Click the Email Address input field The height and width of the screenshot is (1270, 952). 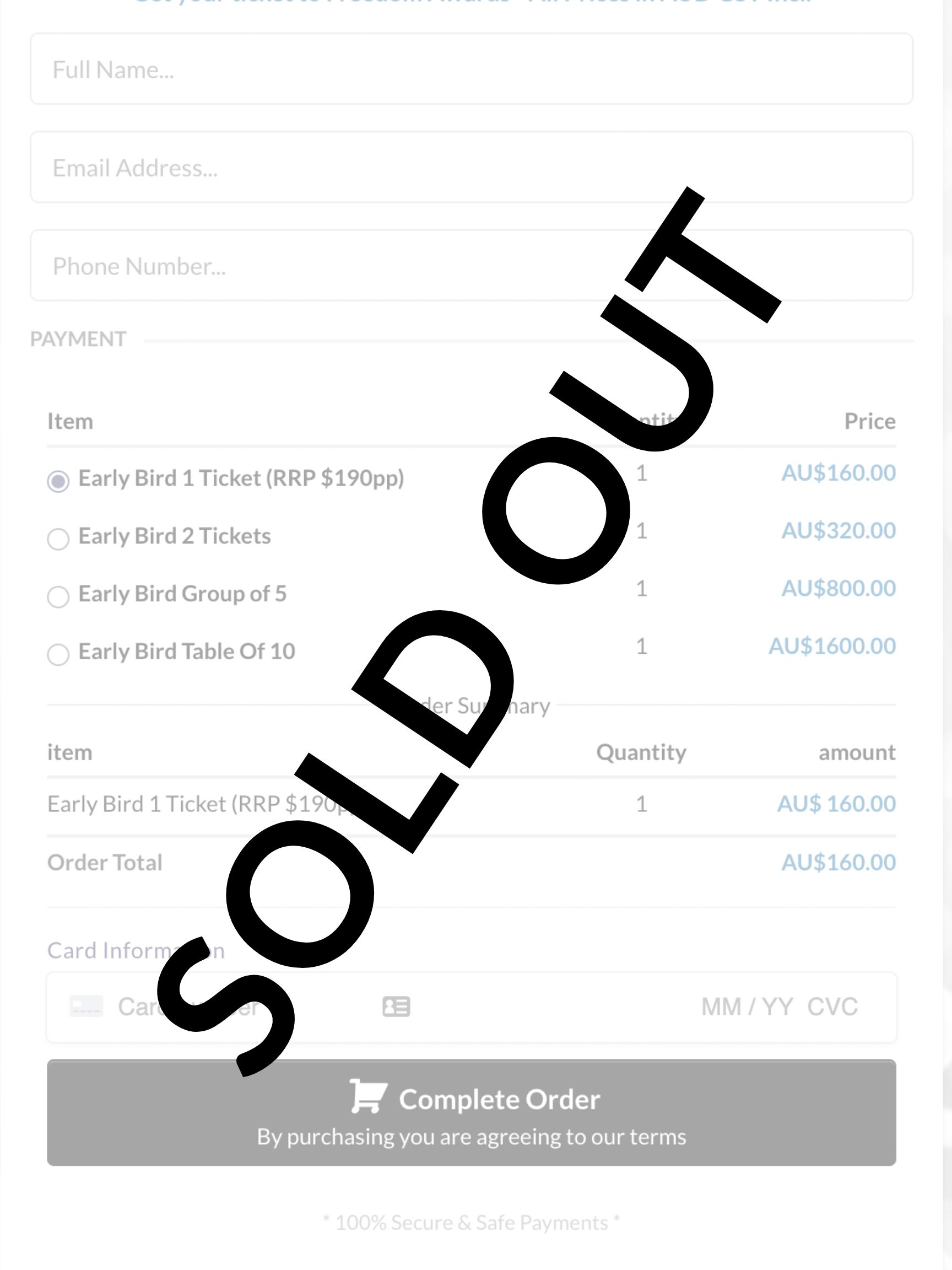pos(471,167)
